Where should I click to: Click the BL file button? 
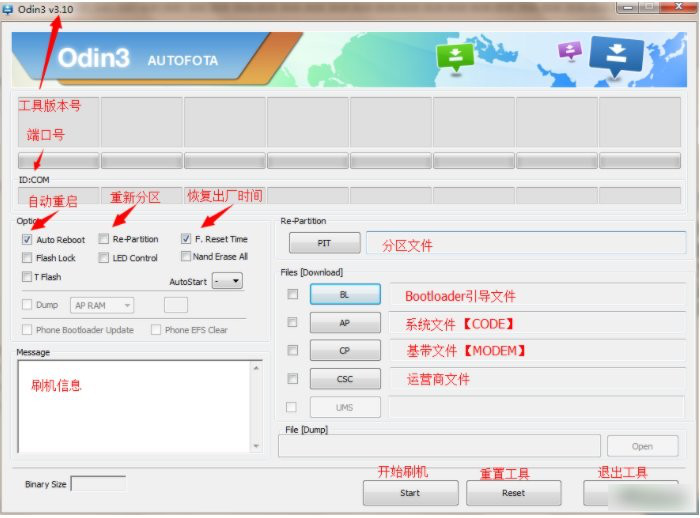[x=345, y=294]
